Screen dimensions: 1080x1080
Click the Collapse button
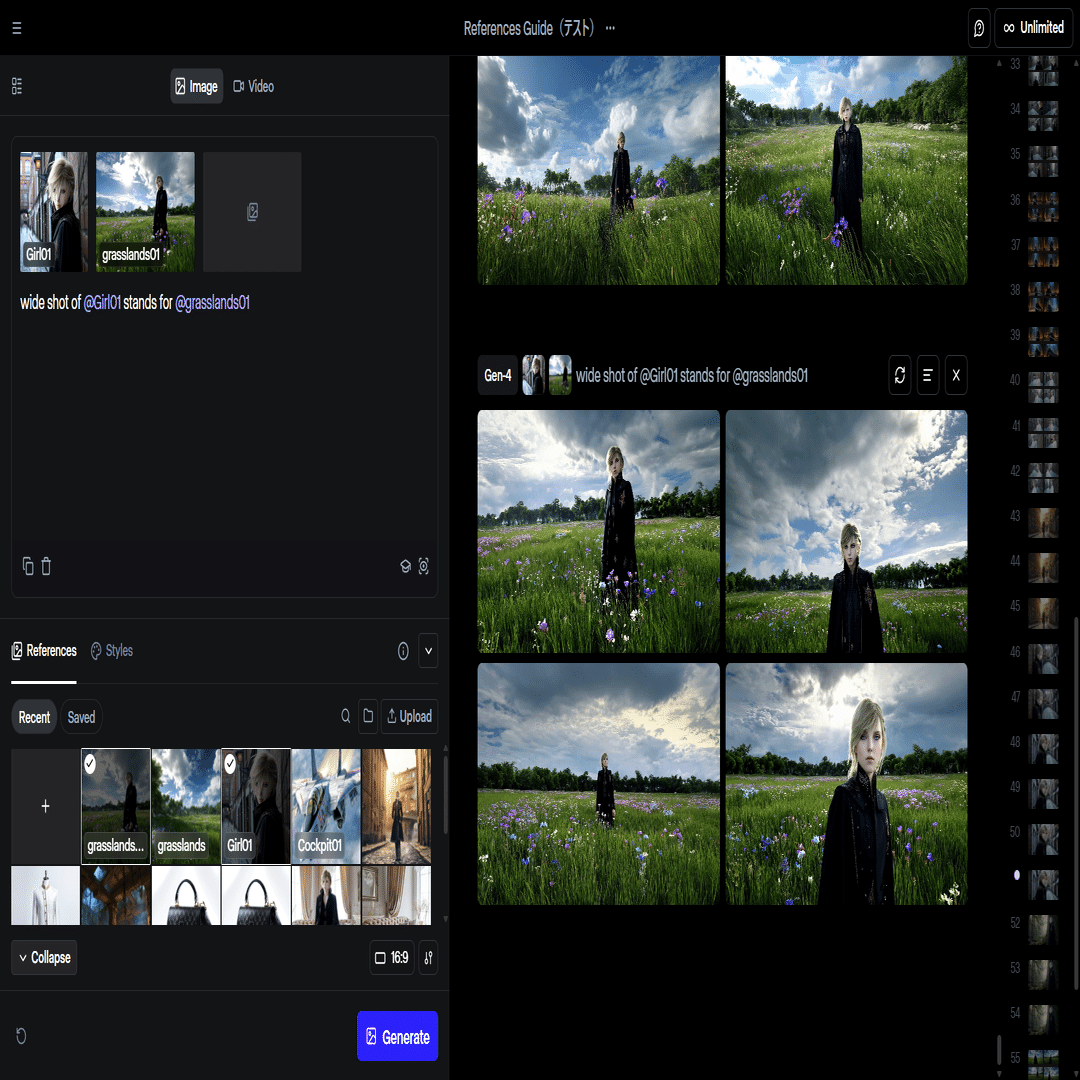(44, 957)
